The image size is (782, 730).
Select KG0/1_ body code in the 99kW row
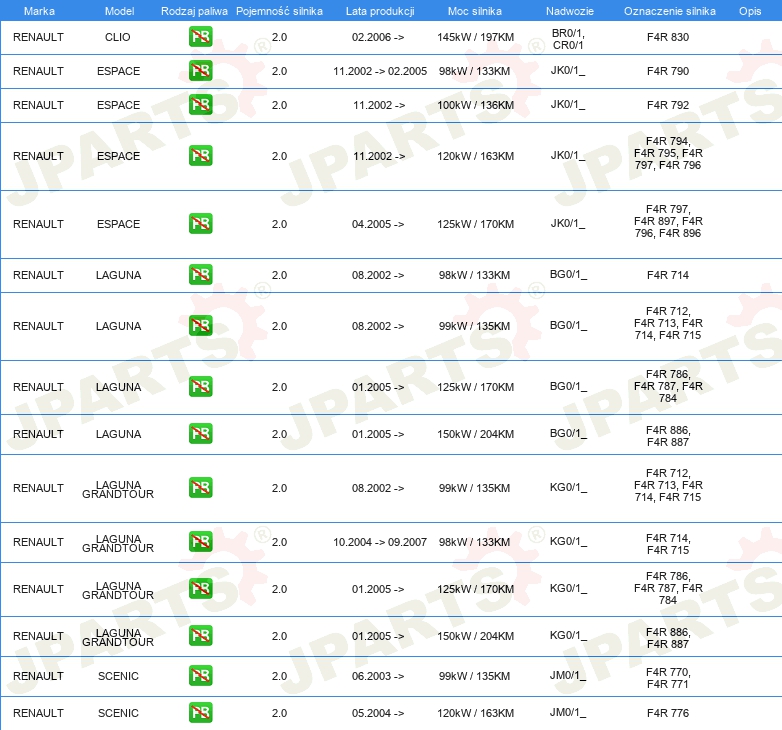click(x=568, y=487)
